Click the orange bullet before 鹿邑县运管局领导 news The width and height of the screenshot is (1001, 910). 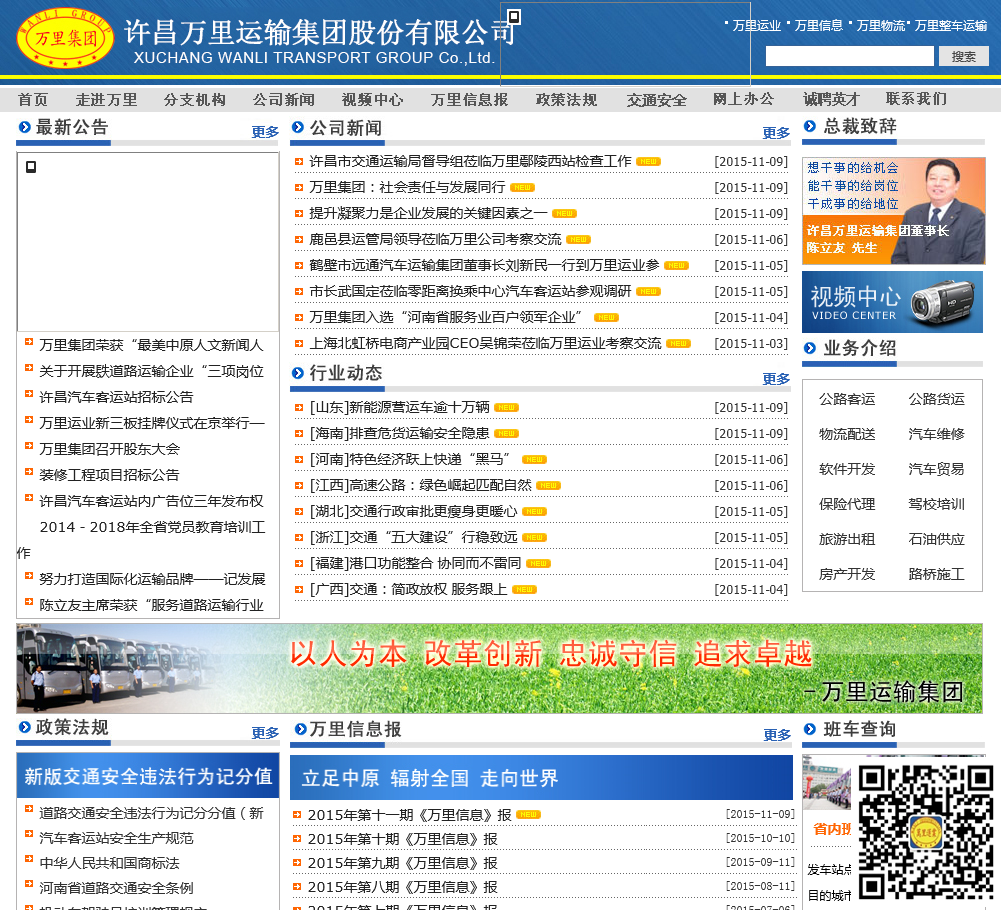point(298,239)
